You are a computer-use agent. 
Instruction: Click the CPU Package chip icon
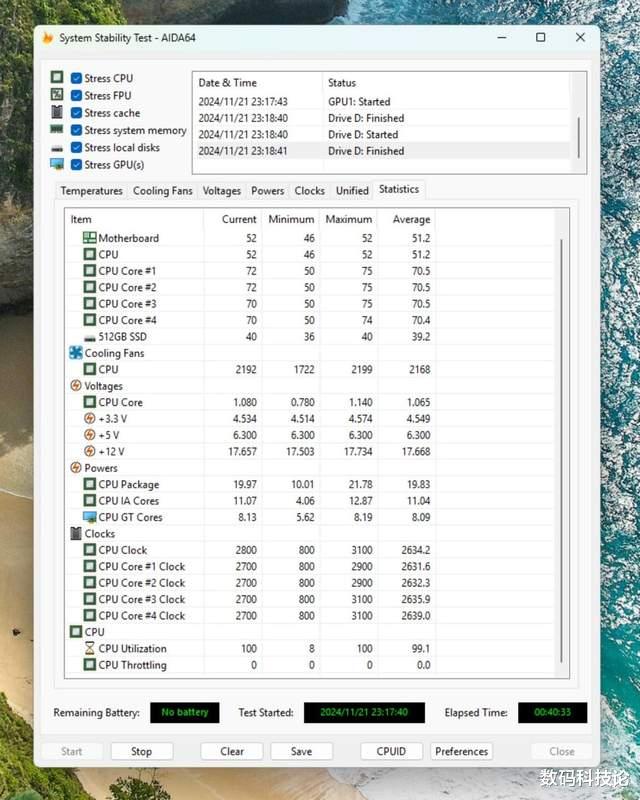(90, 484)
